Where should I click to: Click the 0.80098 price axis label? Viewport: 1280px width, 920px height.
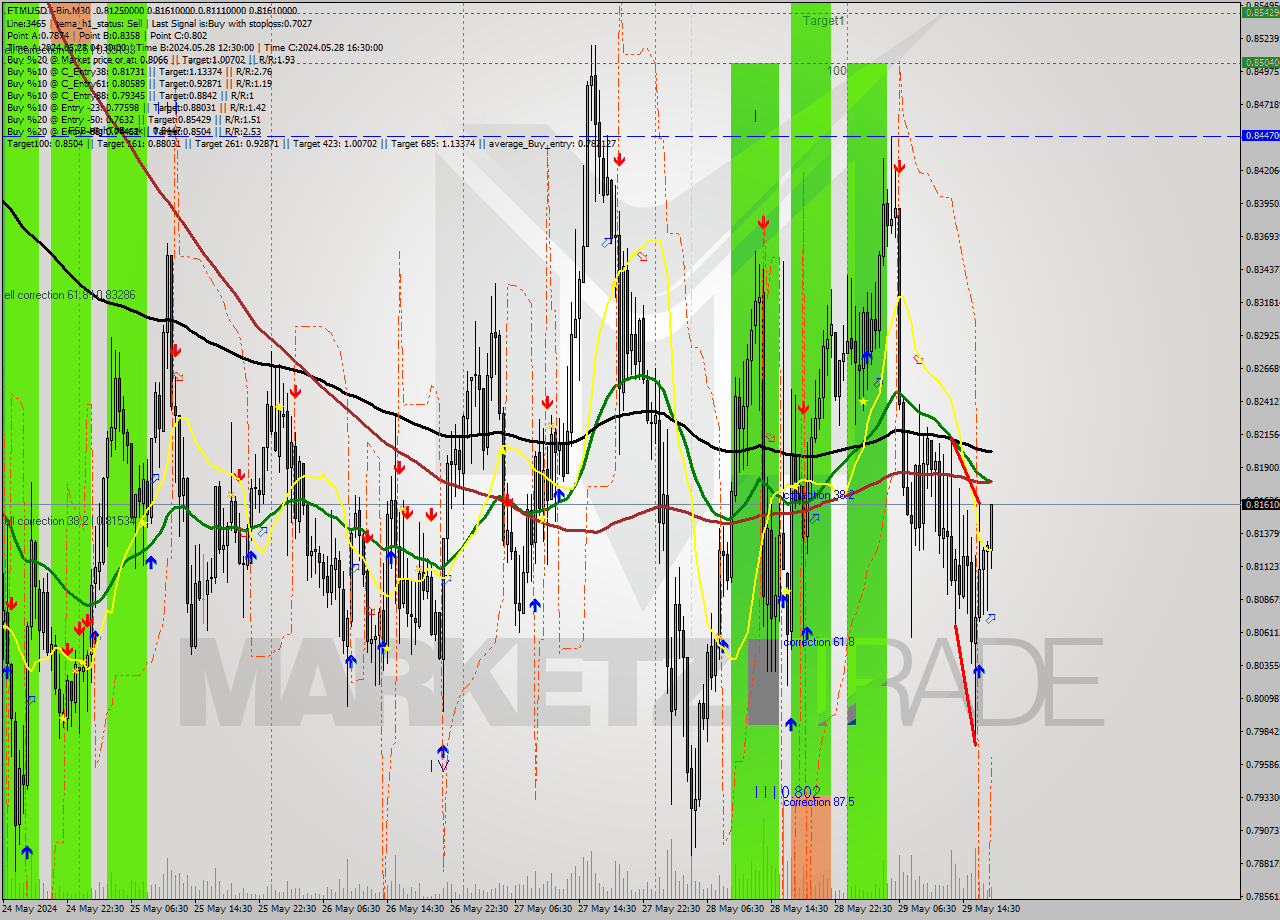point(1263,698)
